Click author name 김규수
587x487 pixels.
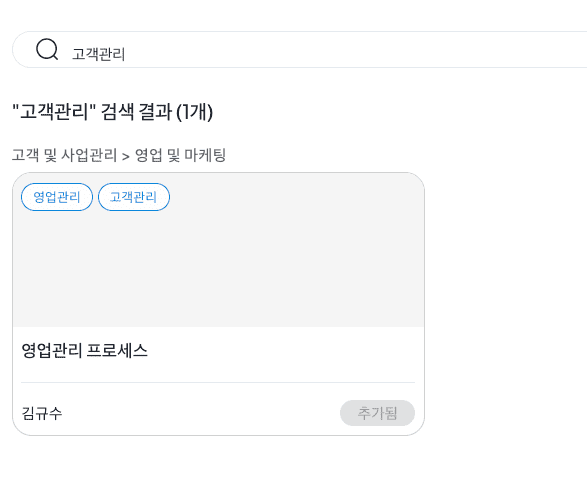[x=42, y=413]
